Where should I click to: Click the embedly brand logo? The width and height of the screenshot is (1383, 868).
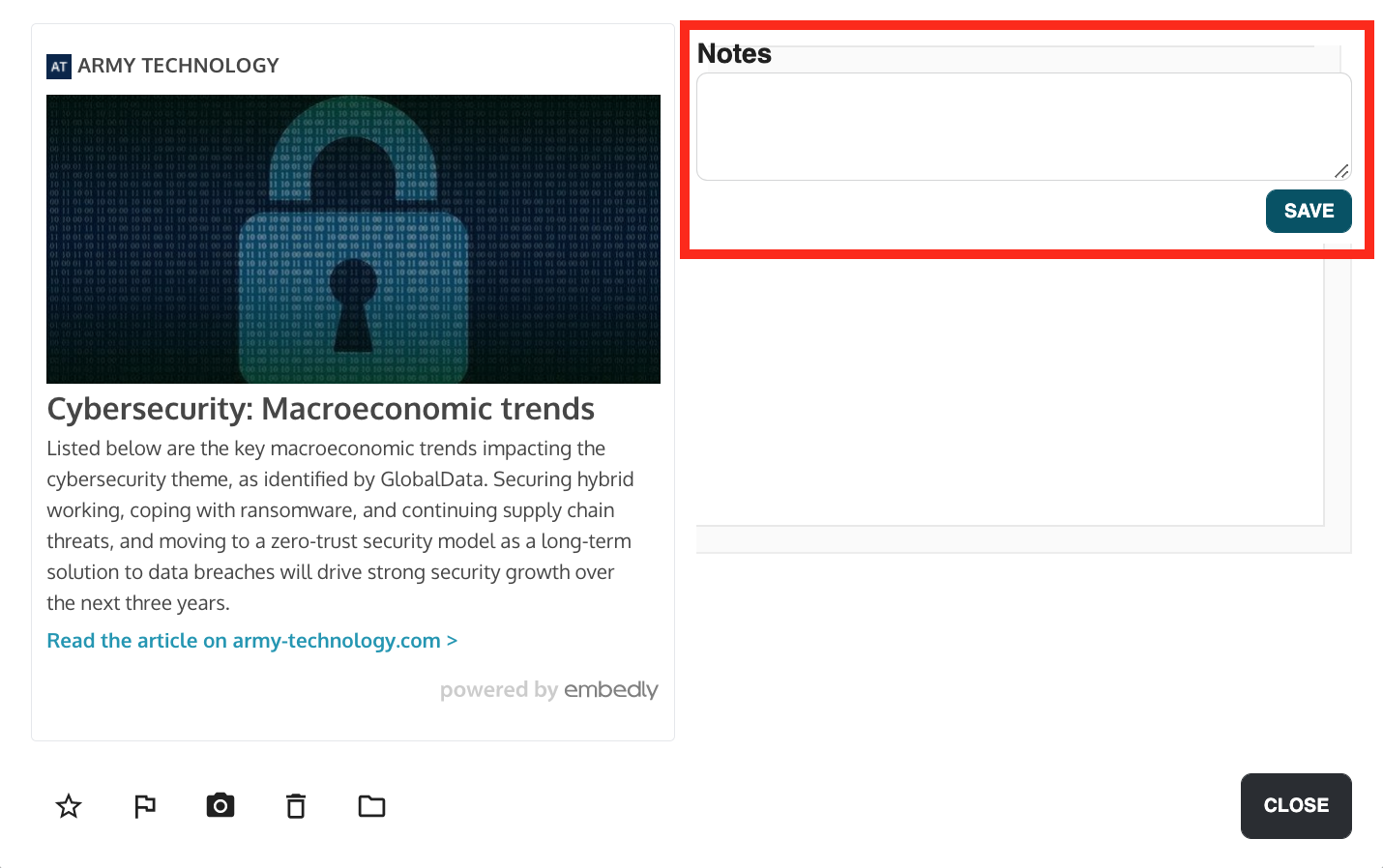click(611, 690)
